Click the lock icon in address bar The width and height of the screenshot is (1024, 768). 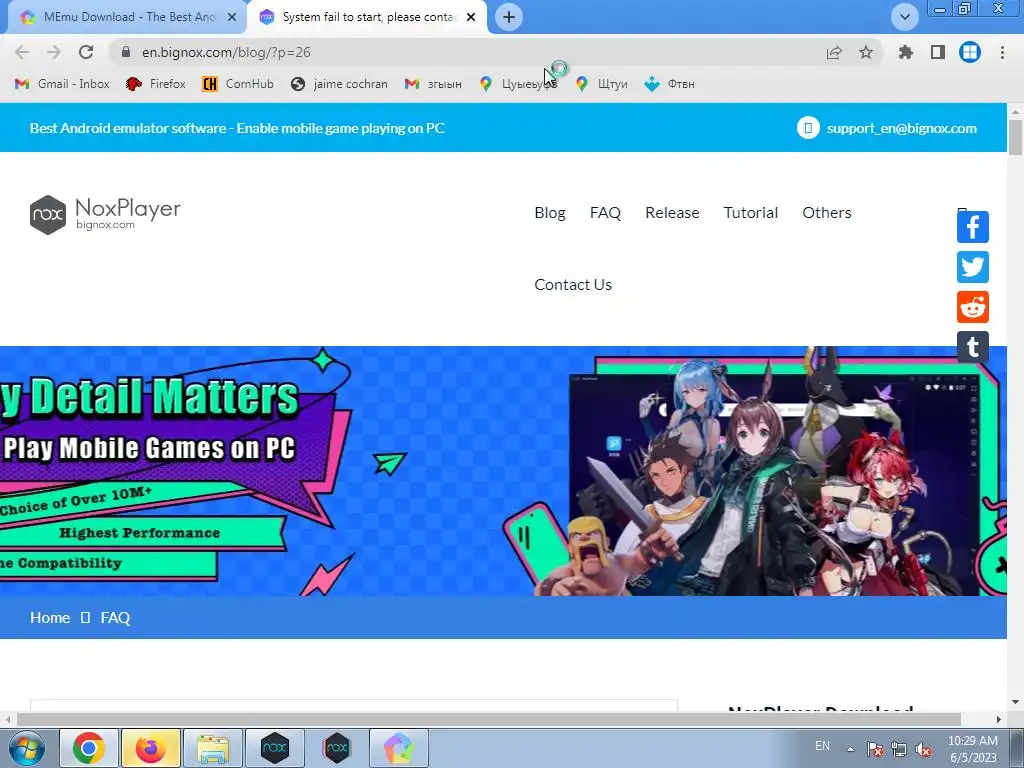coord(126,52)
